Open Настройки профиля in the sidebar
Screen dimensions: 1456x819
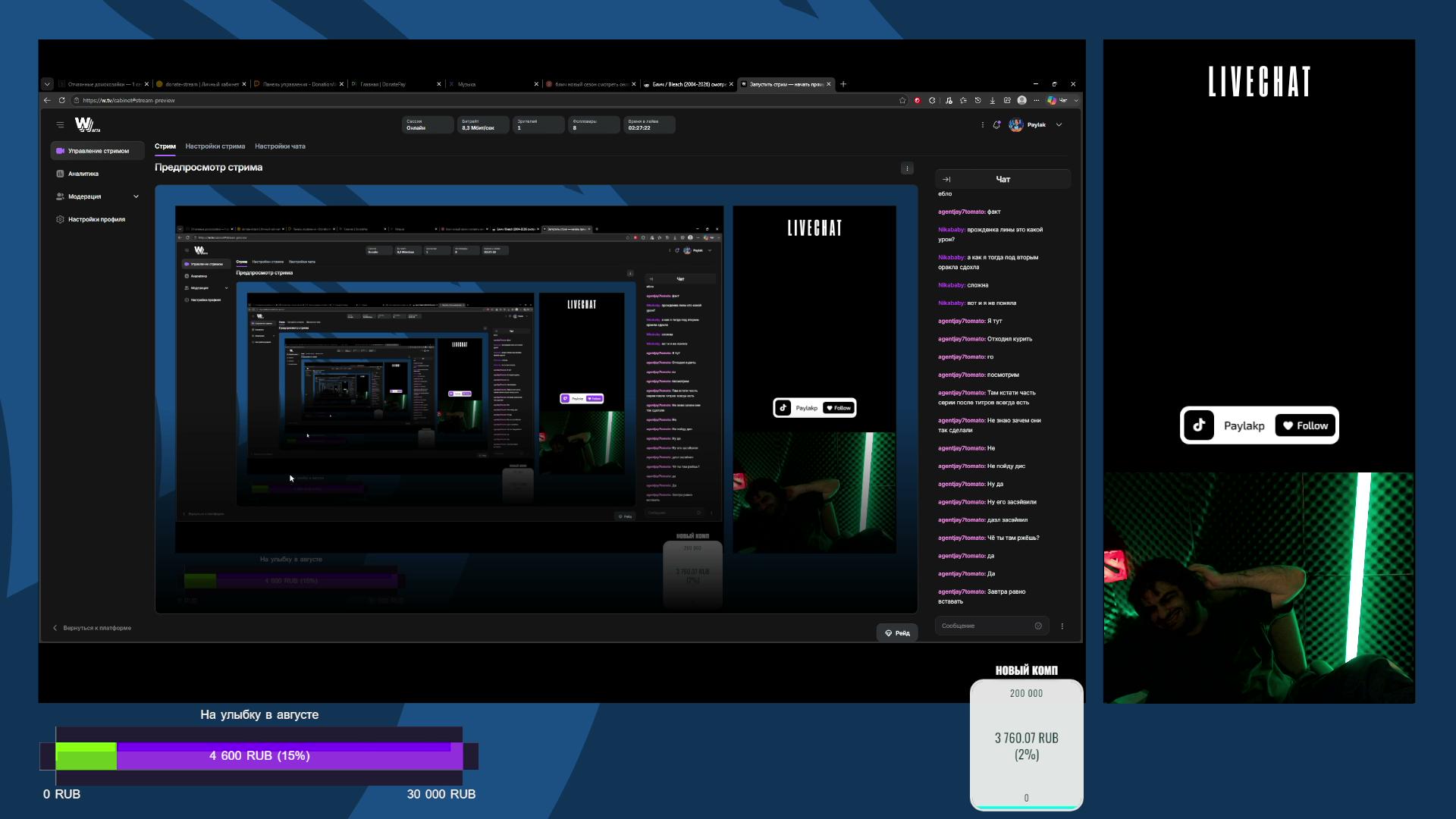point(97,219)
